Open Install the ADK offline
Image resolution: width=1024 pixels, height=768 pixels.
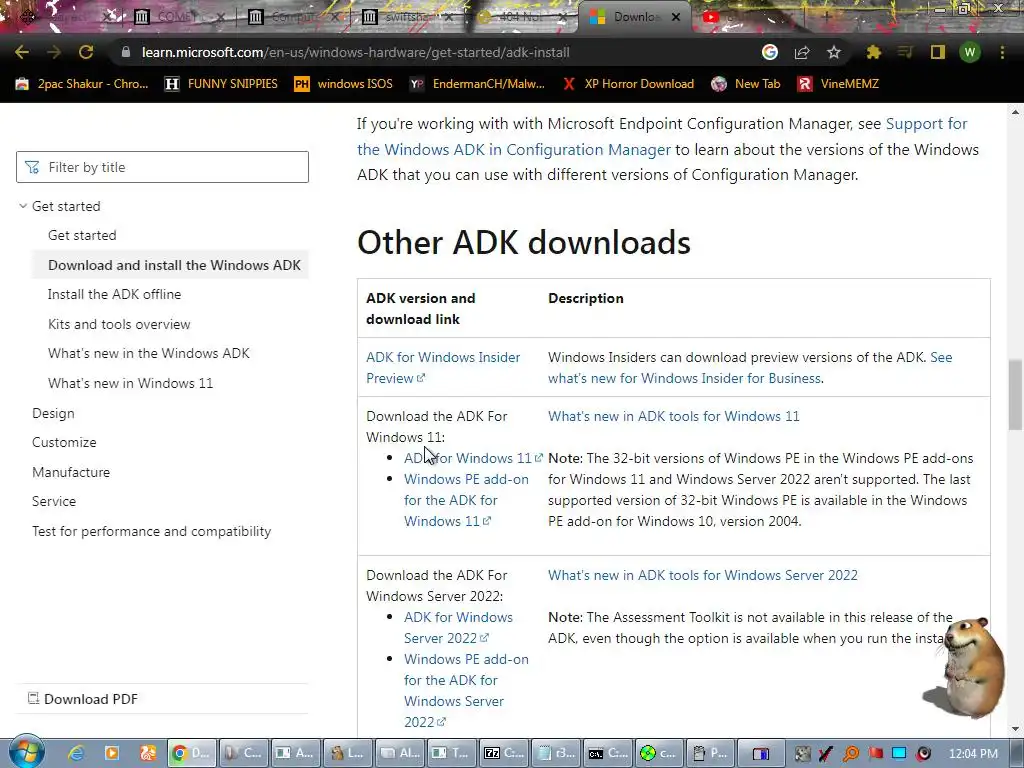(x=114, y=295)
